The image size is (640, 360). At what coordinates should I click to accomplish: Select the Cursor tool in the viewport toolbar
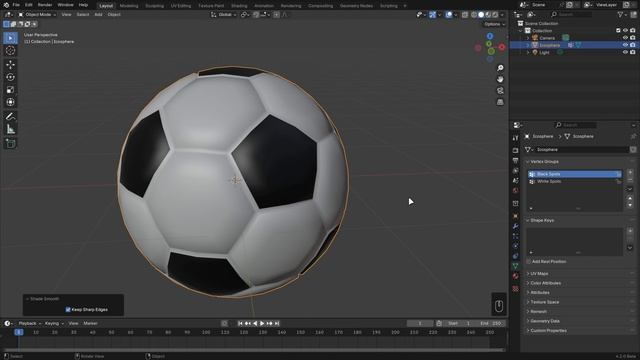tap(10, 51)
